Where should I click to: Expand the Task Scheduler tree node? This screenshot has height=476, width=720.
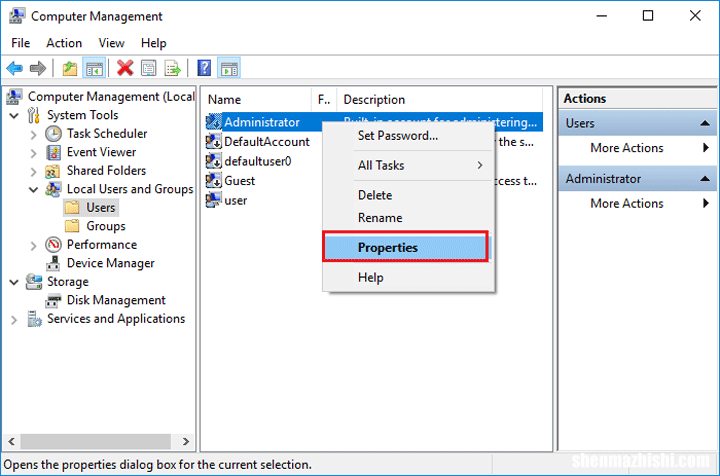[x=34, y=134]
